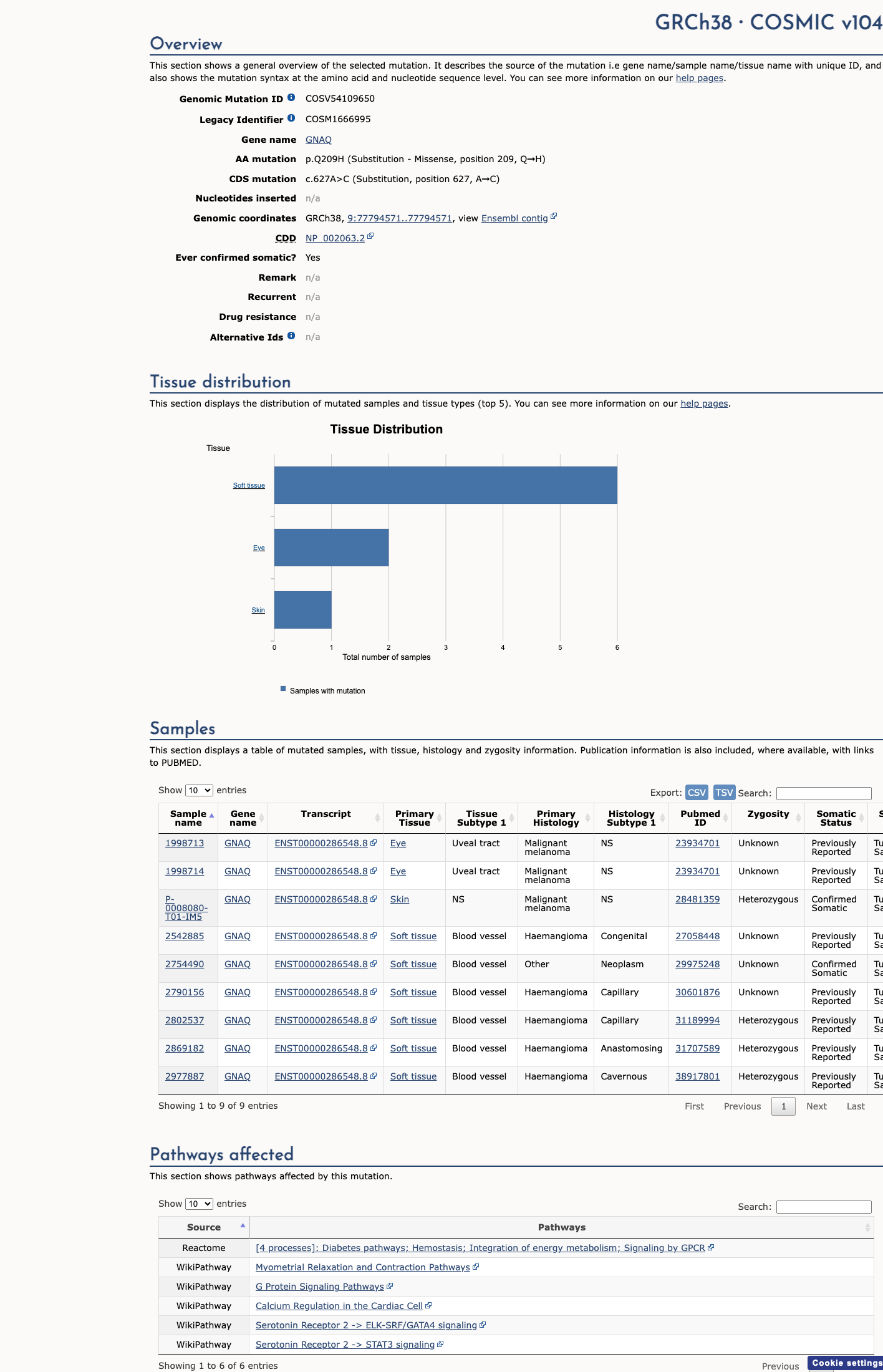Open sample 2542885 link
Screen dimensions: 883x1372
coord(185,936)
